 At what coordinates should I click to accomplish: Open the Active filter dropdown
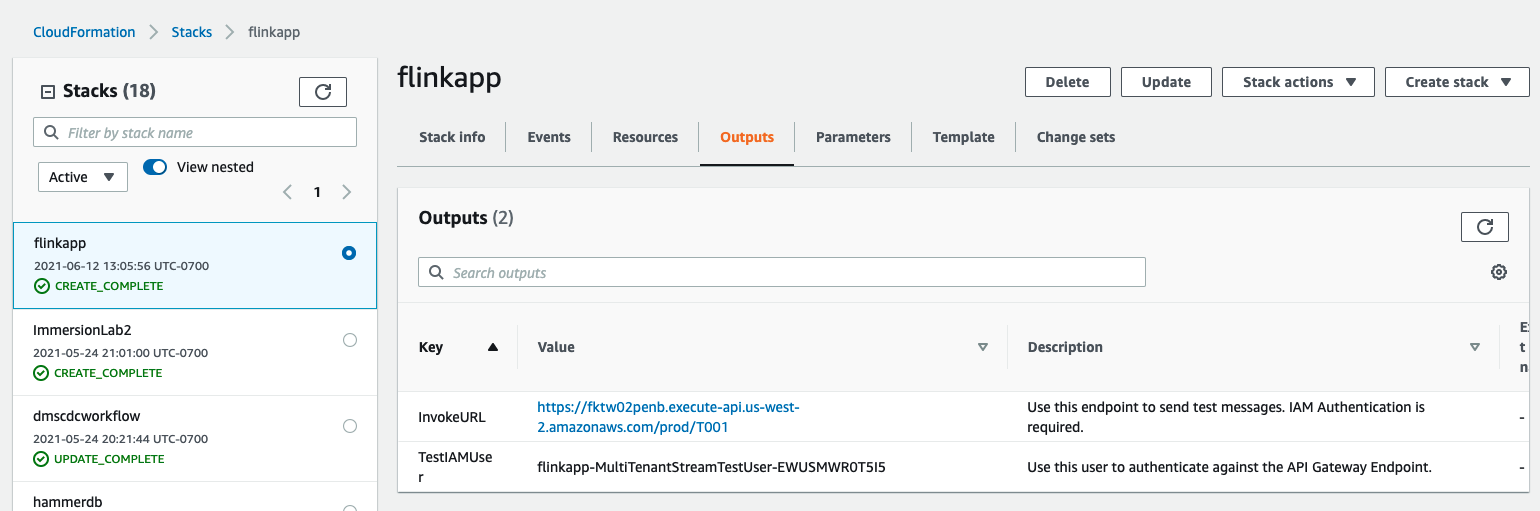(83, 177)
